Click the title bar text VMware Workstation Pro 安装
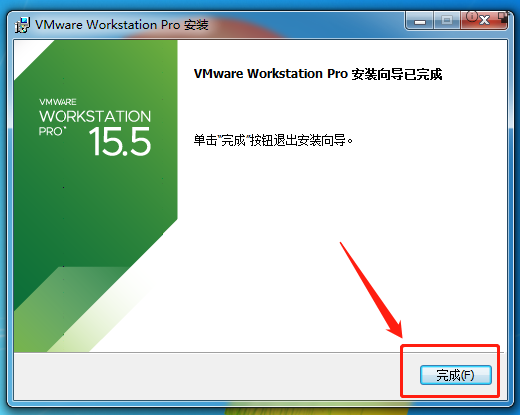The image size is (520, 415). pyautogui.click(x=122, y=25)
